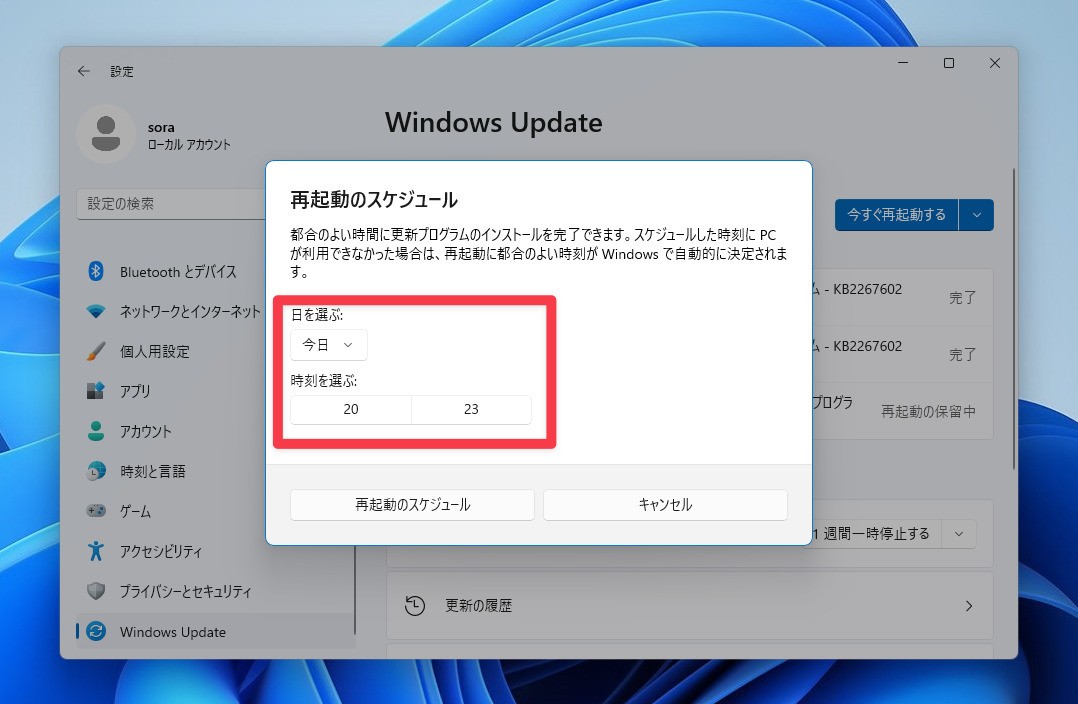Click the アクセシビリティ figure icon
This screenshot has height=704, width=1078.
click(96, 551)
